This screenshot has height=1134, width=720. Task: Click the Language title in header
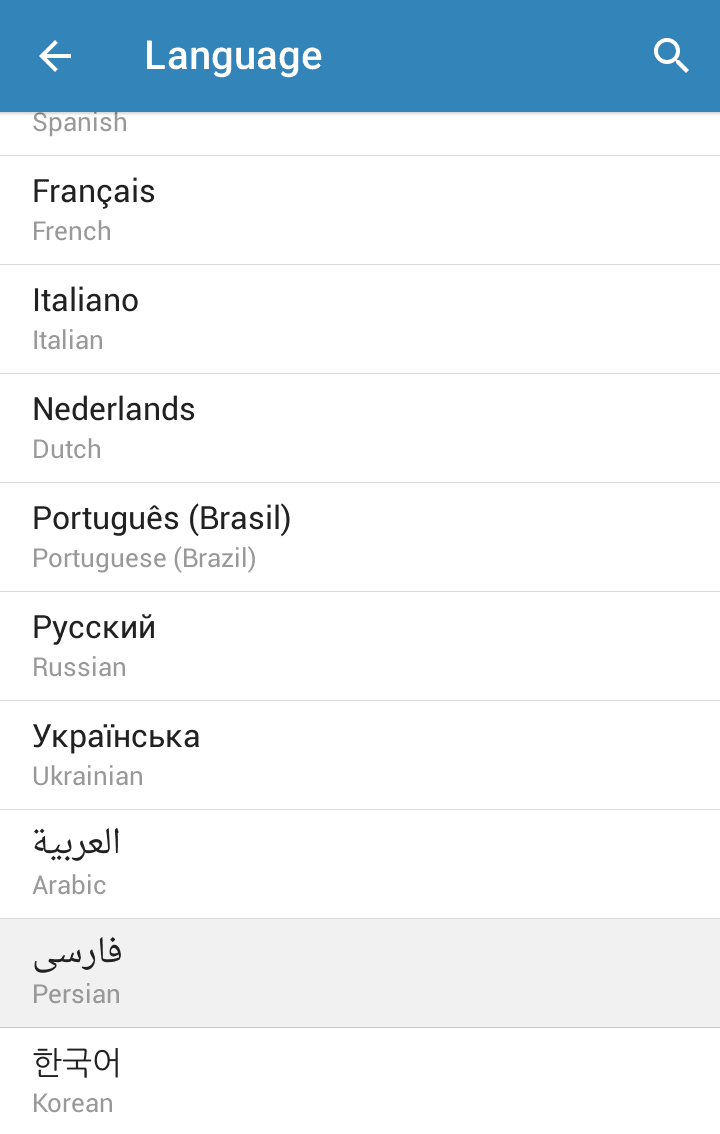pos(233,56)
